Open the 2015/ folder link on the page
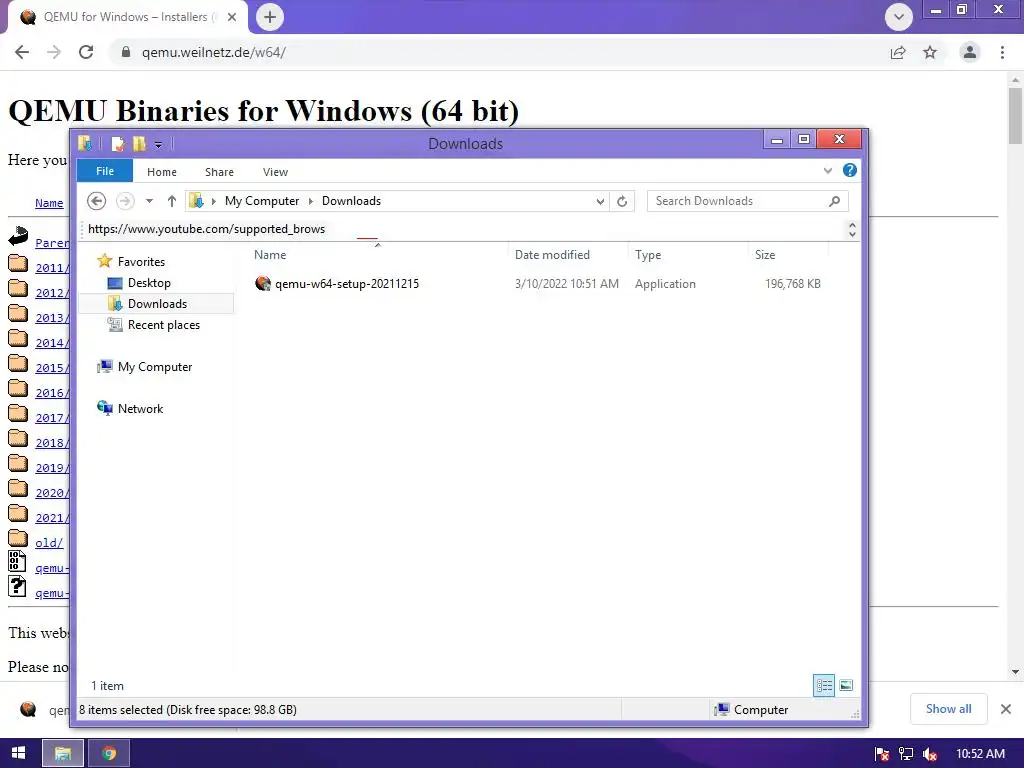 51,368
